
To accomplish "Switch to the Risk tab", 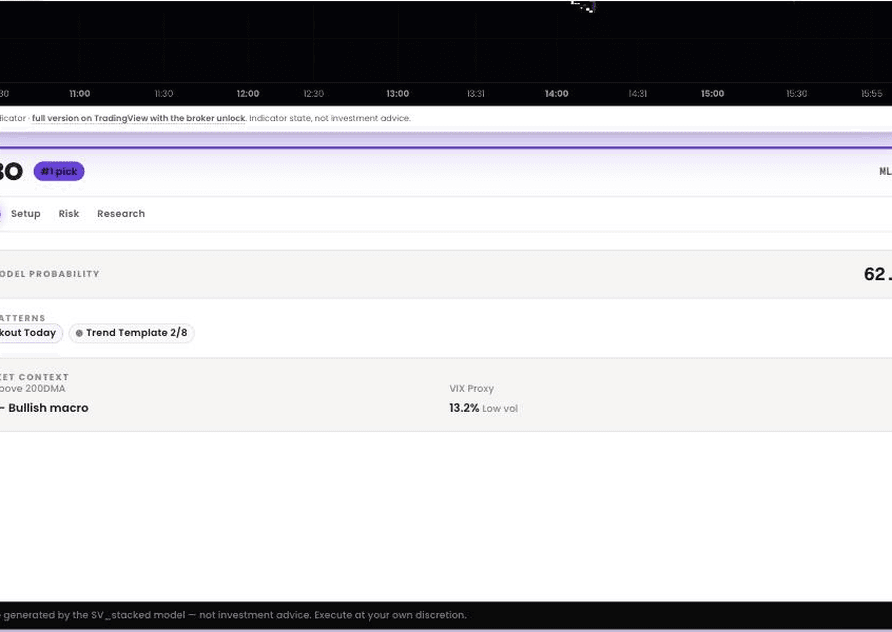I will coord(69,213).
